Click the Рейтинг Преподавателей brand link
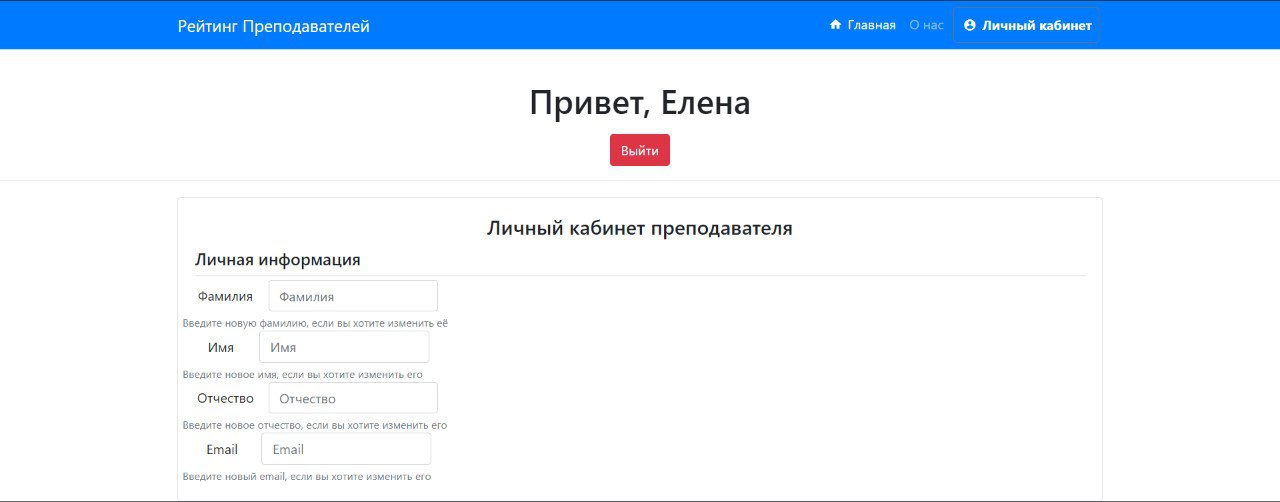Image resolution: width=1280 pixels, height=502 pixels. click(273, 26)
